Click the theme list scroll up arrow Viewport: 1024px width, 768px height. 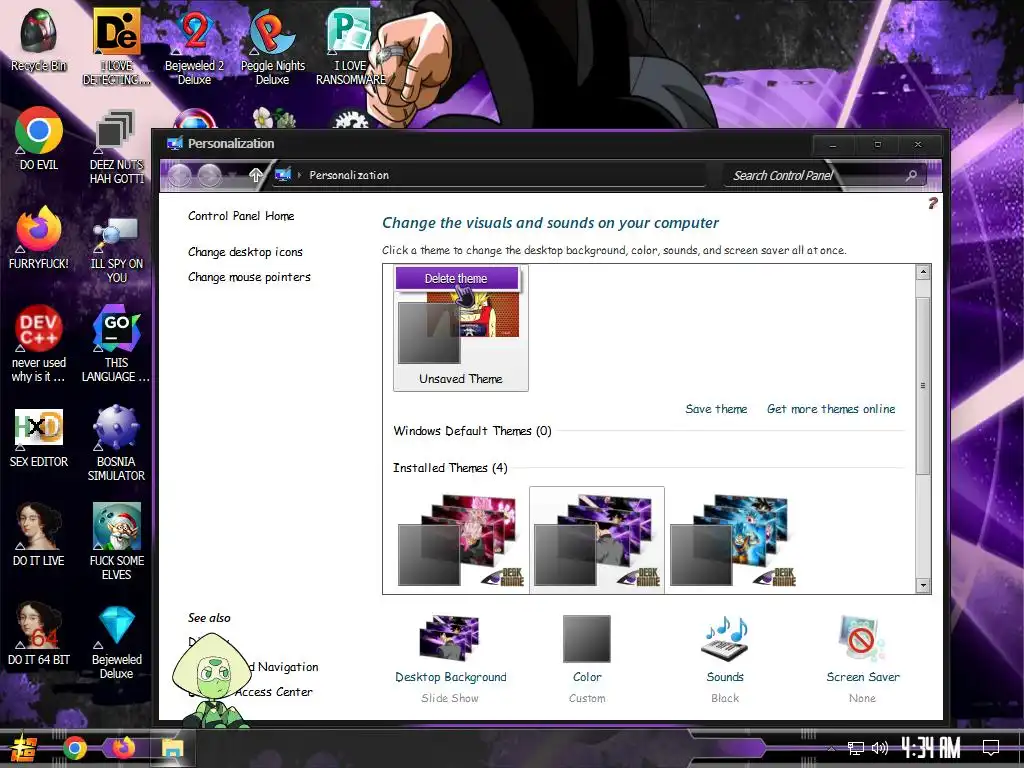pyautogui.click(x=923, y=272)
